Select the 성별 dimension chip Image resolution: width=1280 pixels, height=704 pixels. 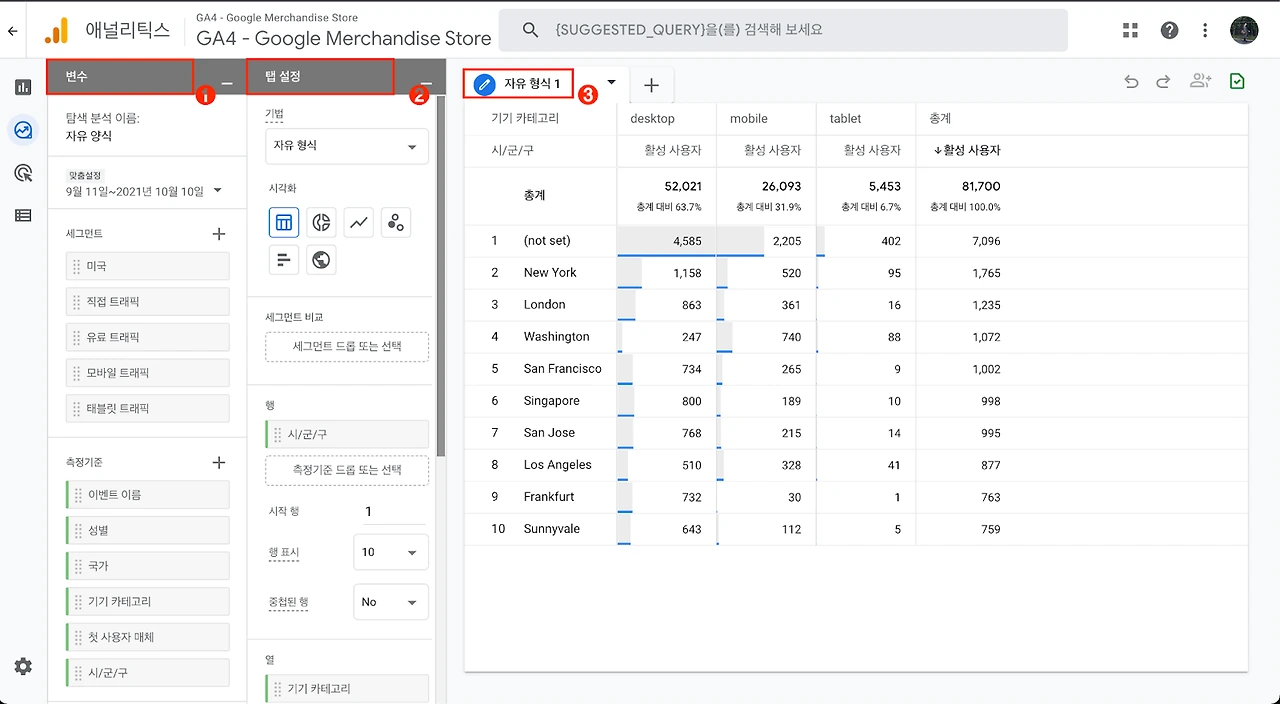pos(148,530)
